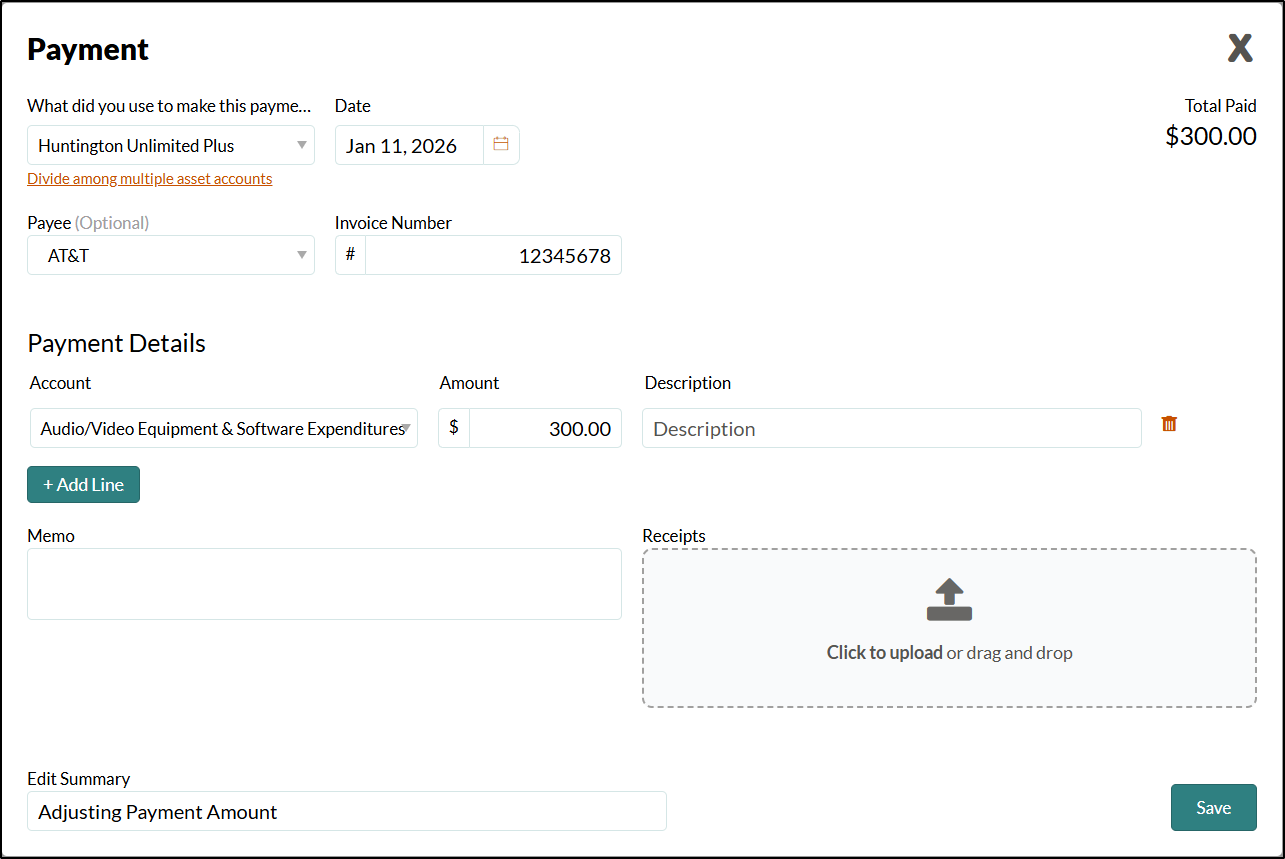Viewport: 1285px width, 859px height.
Task: Expand the Audio/Video Equipment account dropdown
Action: (224, 428)
